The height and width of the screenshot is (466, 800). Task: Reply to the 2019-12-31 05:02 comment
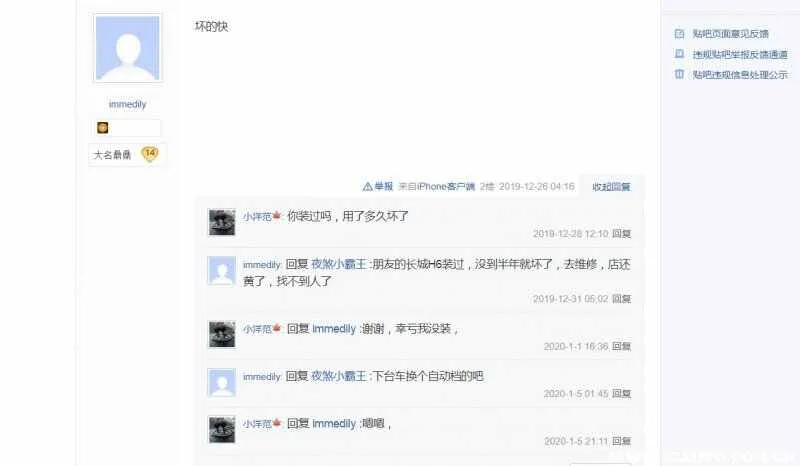point(621,299)
